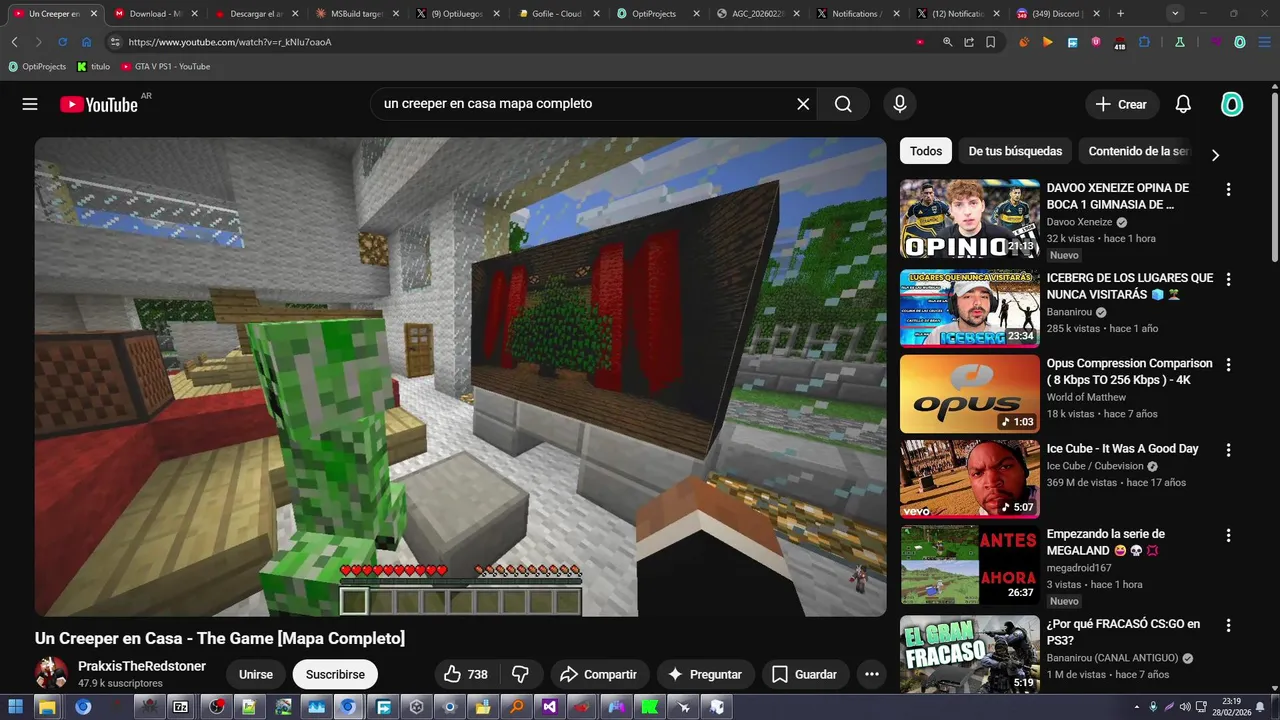Open the YouTube hamburger guide menu
Image resolution: width=1280 pixels, height=720 pixels.
pyautogui.click(x=30, y=104)
